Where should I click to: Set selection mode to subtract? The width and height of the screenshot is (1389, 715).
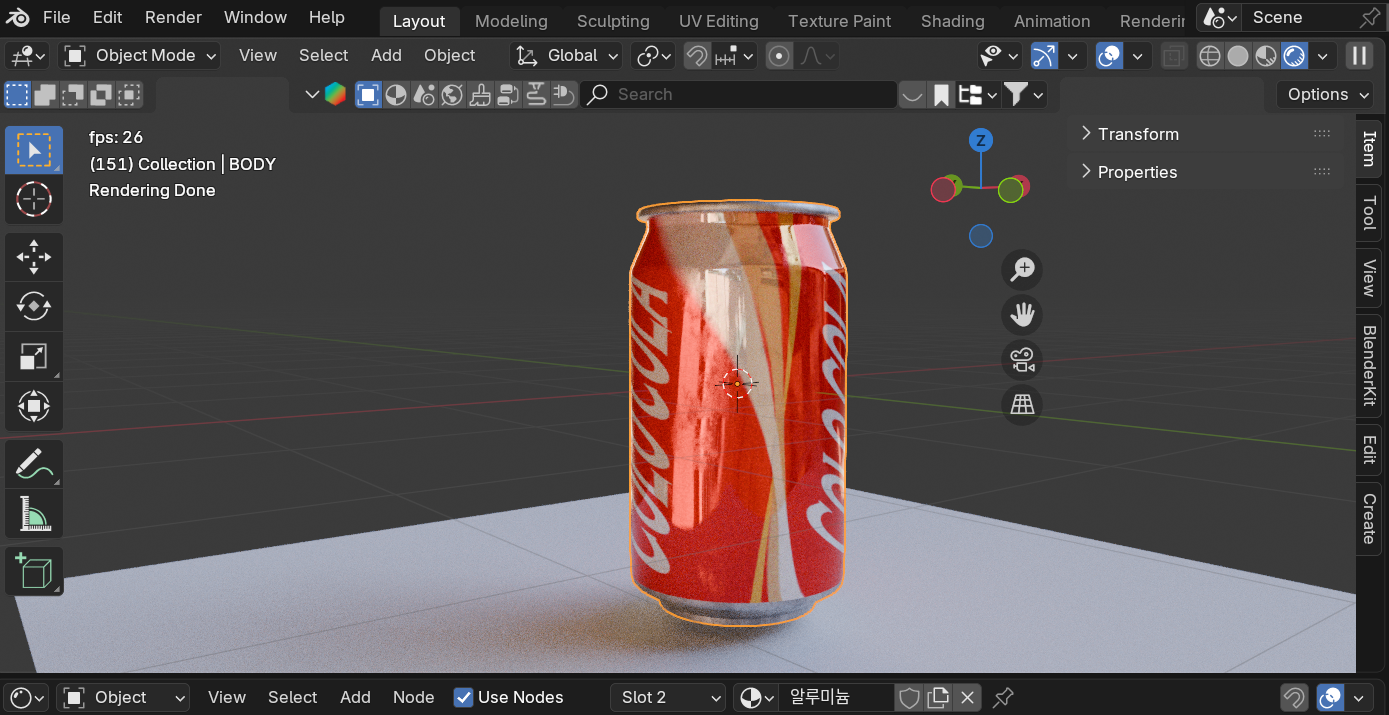point(73,95)
